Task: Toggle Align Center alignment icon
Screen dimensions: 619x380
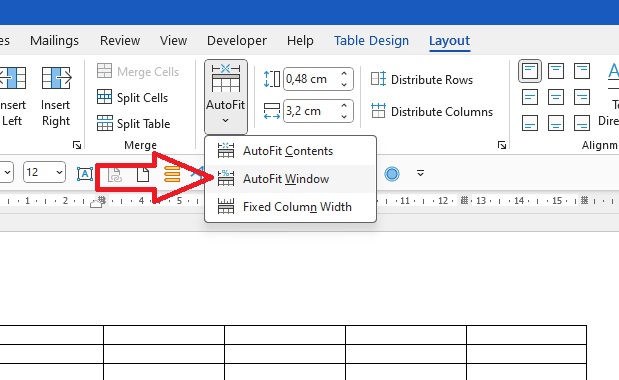Action: tap(555, 97)
